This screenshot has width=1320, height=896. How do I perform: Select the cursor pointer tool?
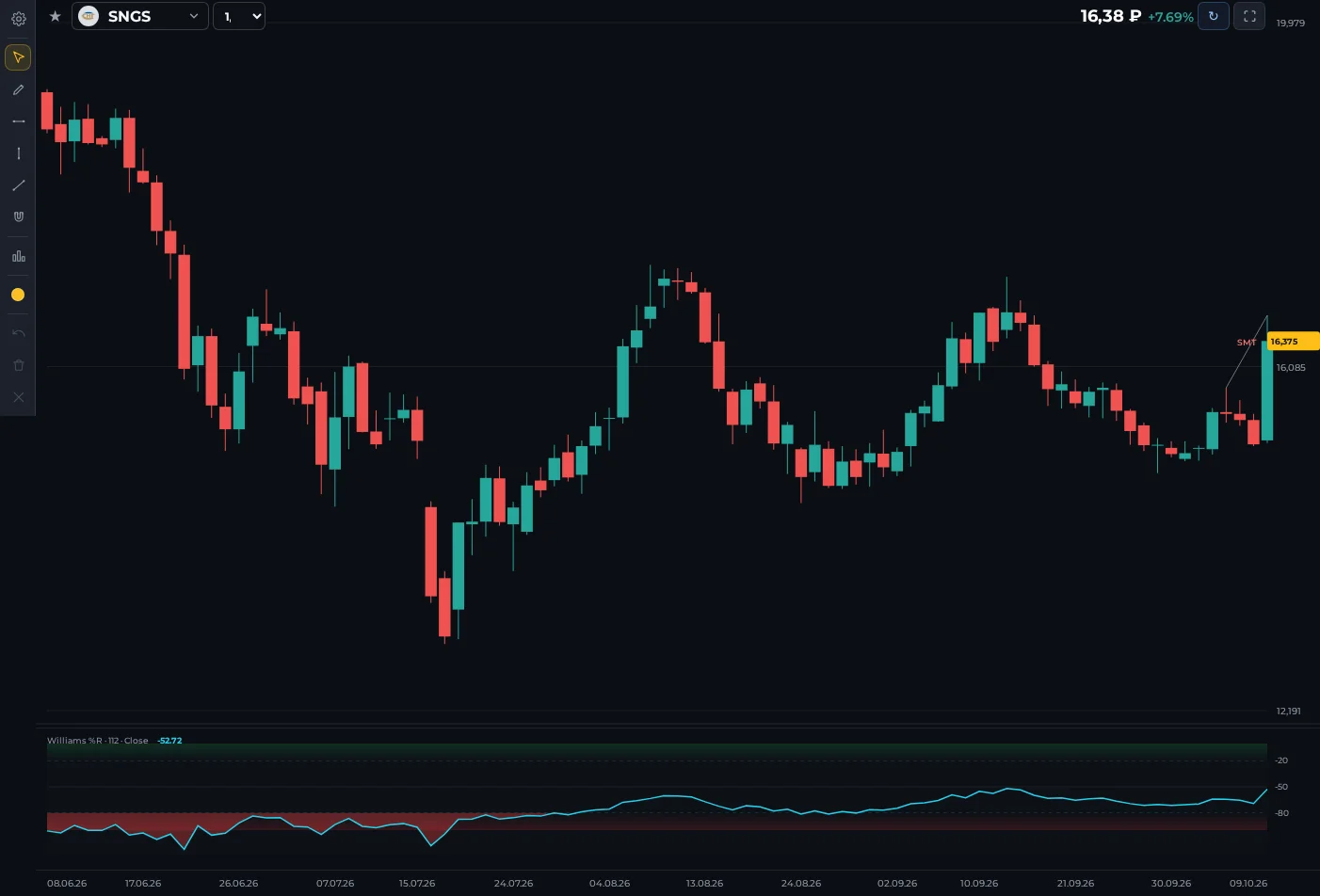[18, 57]
